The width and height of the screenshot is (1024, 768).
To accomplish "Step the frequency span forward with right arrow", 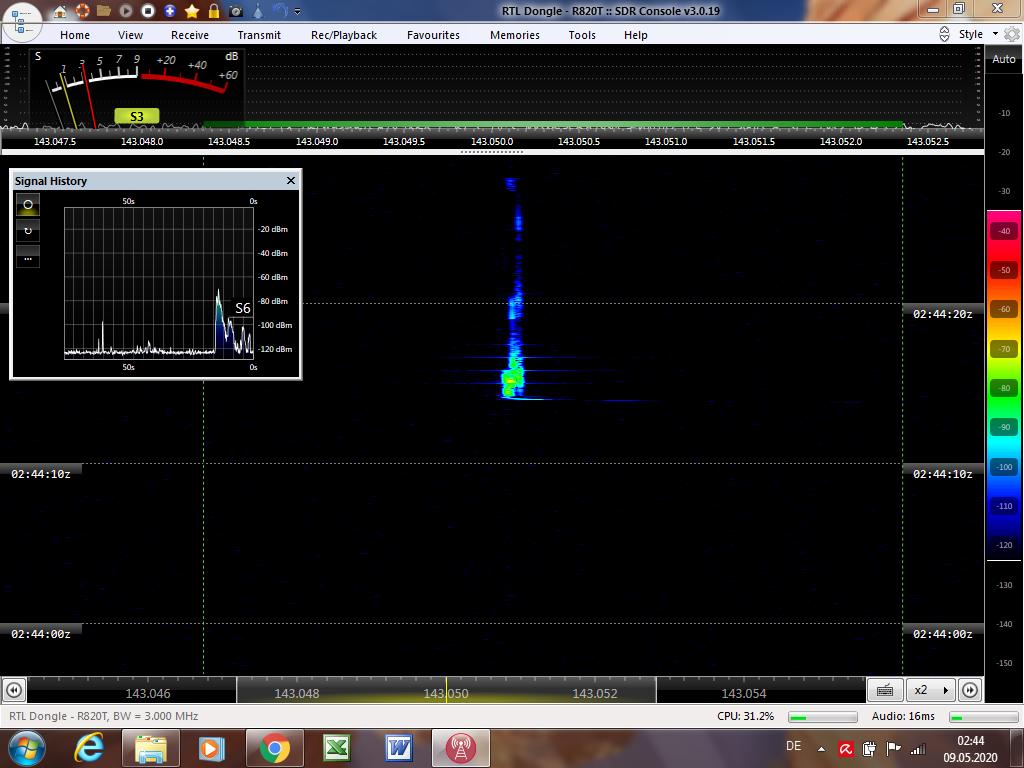I will (x=970, y=690).
